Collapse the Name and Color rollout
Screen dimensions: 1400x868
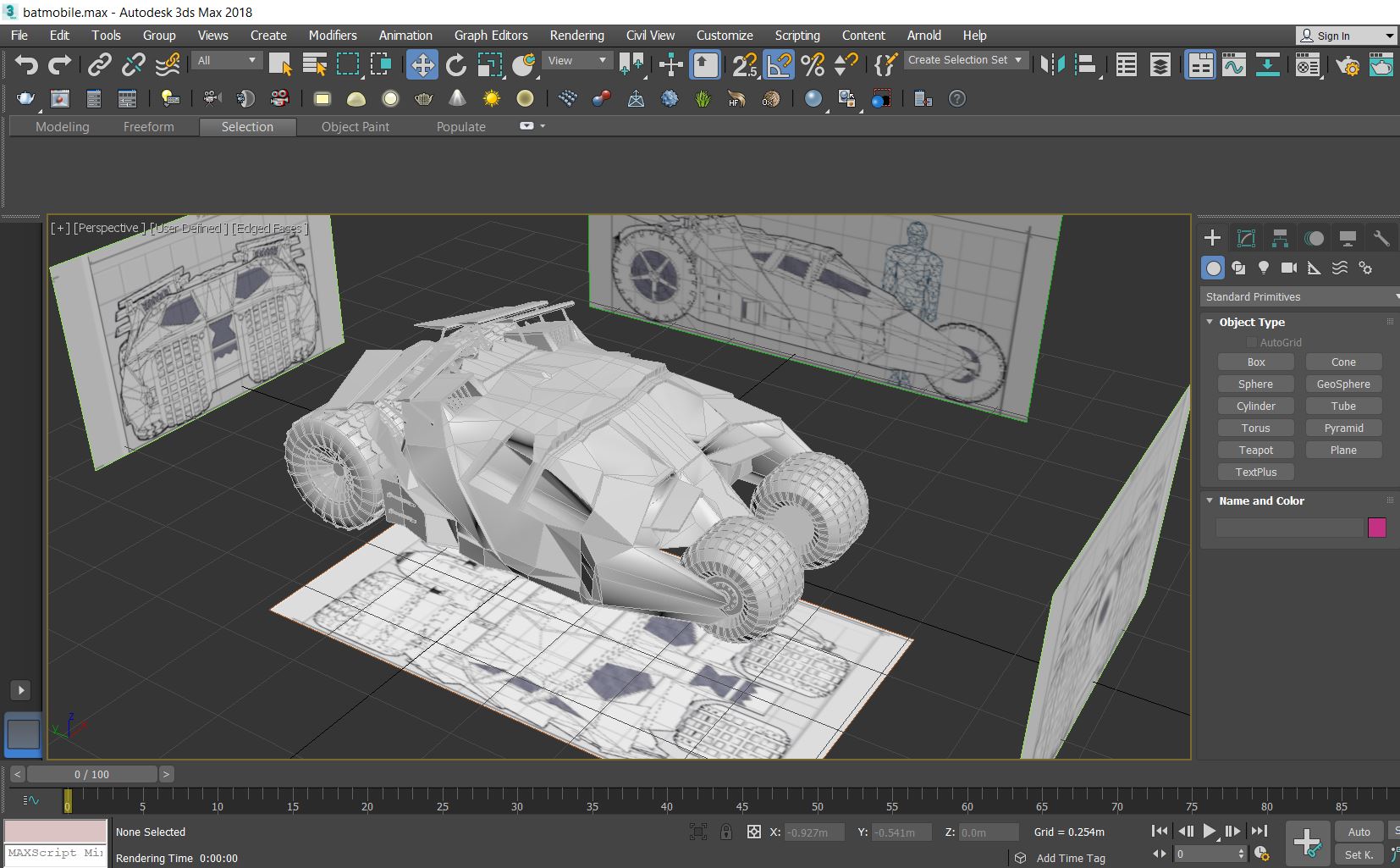[x=1210, y=500]
